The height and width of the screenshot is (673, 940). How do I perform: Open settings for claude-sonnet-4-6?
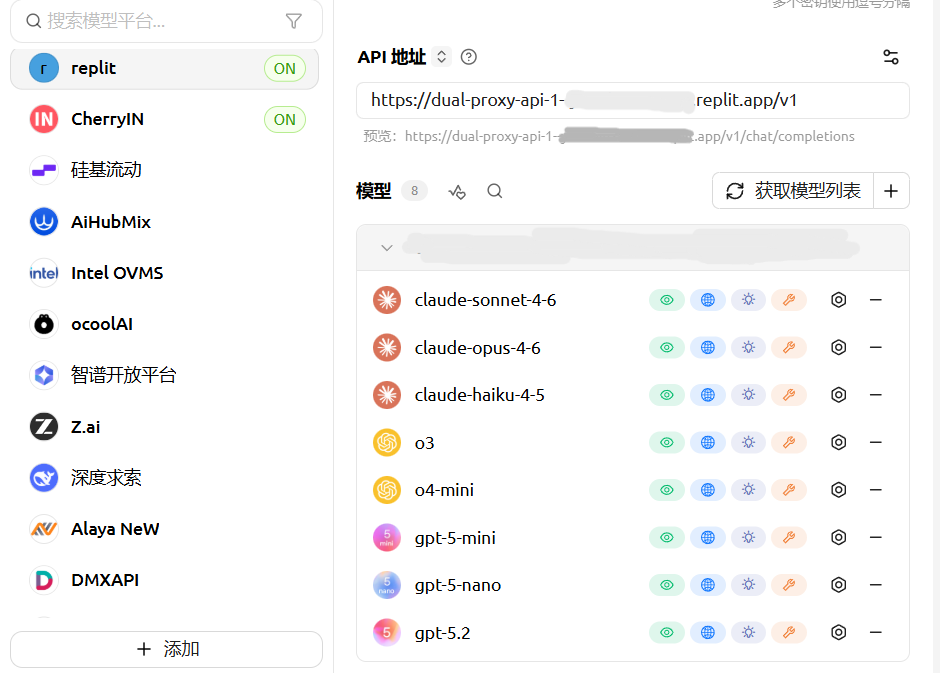click(839, 300)
